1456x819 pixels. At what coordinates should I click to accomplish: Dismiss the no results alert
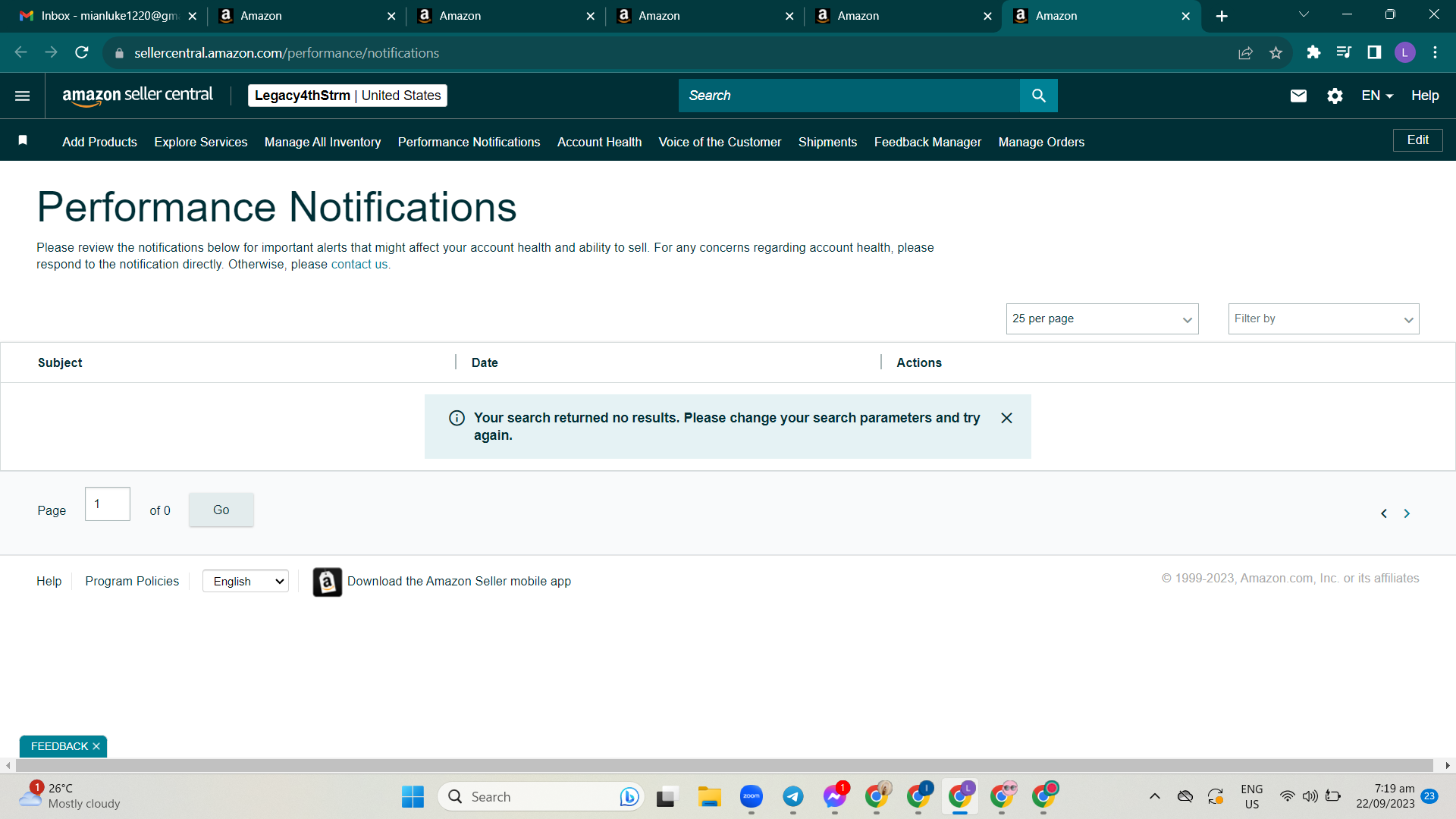(x=1006, y=418)
